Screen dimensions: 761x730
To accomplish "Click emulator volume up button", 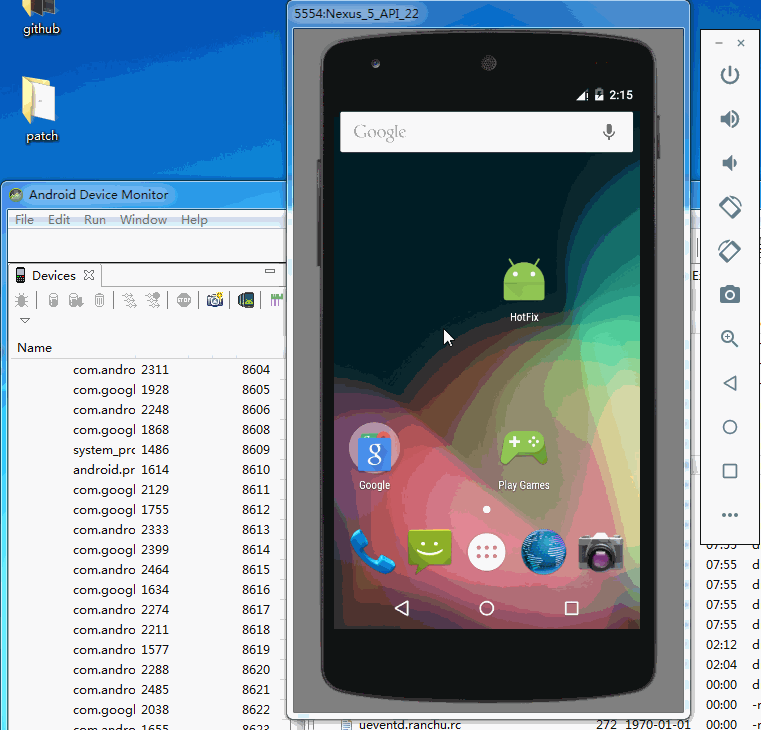I will [729, 119].
